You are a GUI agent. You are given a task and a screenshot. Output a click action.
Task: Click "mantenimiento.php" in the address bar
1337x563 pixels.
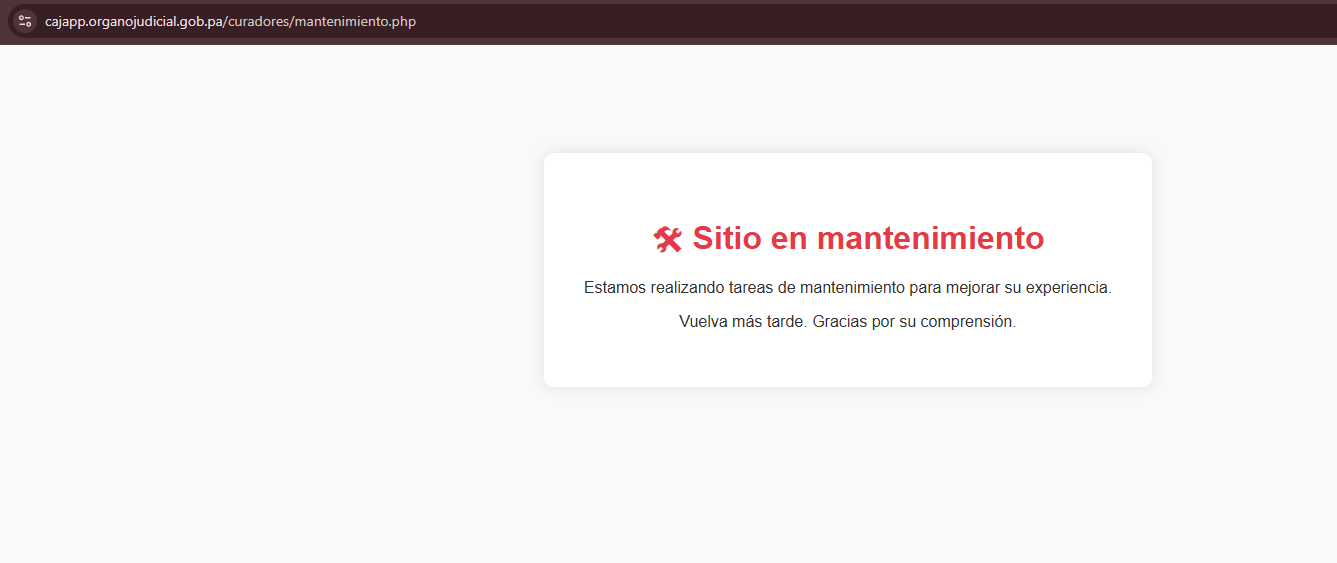pyautogui.click(x=355, y=22)
